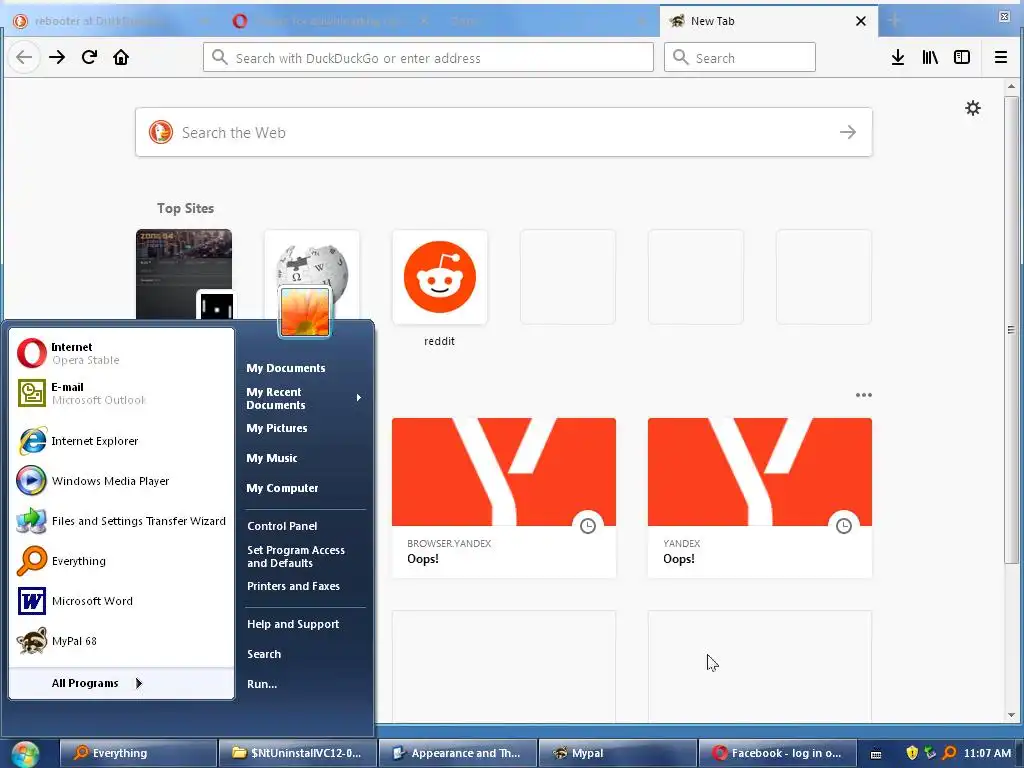This screenshot has width=1024, height=768.
Task: Open the Downloads toolbar icon
Action: point(898,57)
